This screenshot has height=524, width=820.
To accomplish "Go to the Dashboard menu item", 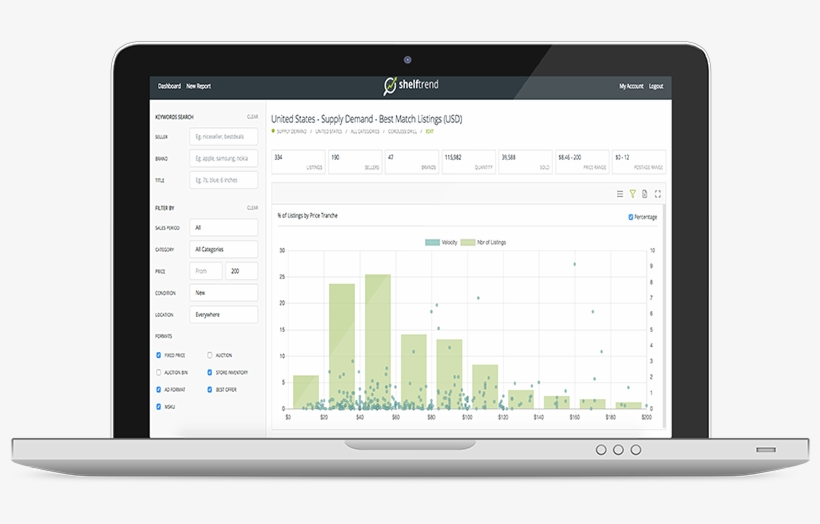I will 169,87.
